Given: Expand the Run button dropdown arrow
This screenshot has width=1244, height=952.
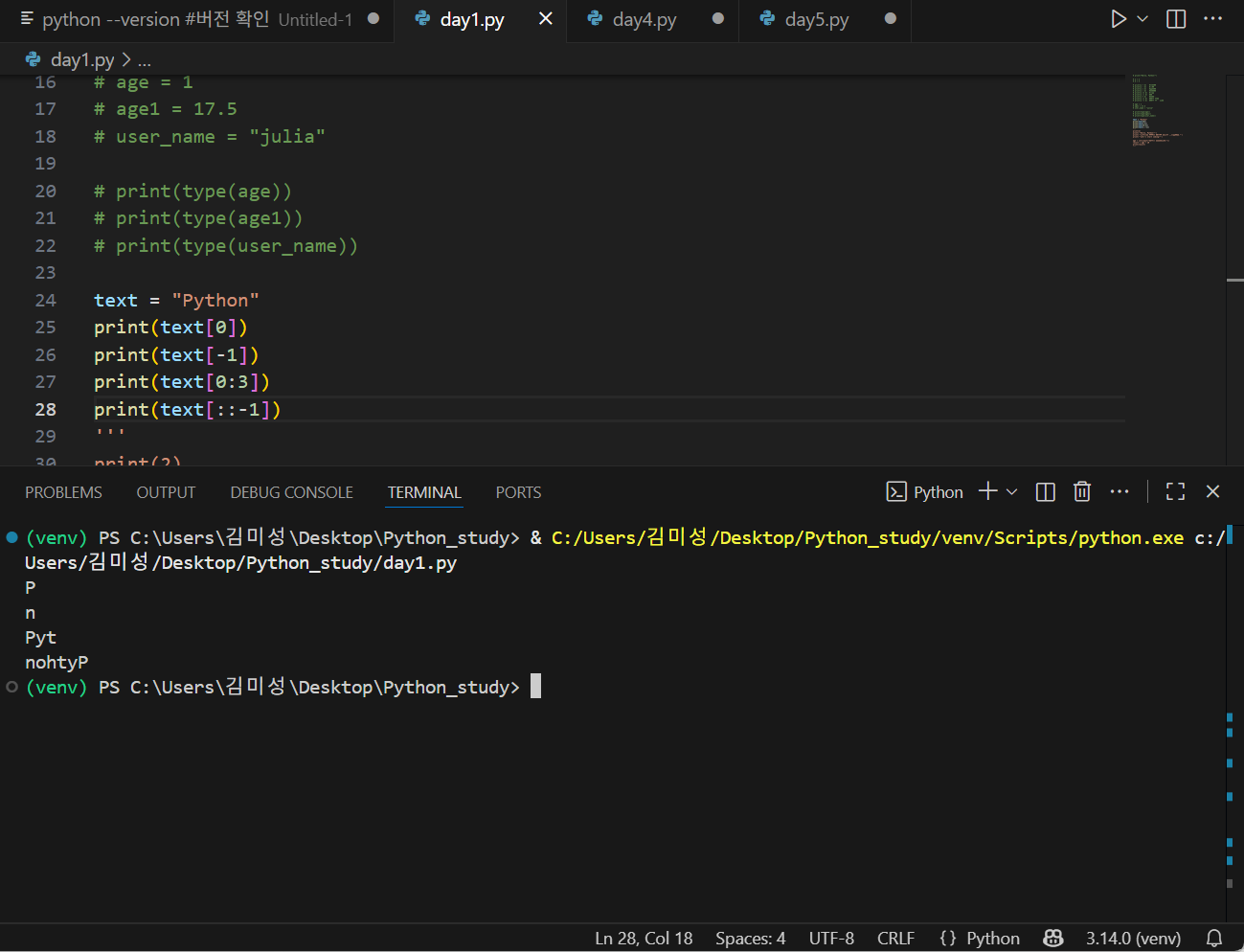Looking at the screenshot, I should (1142, 19).
